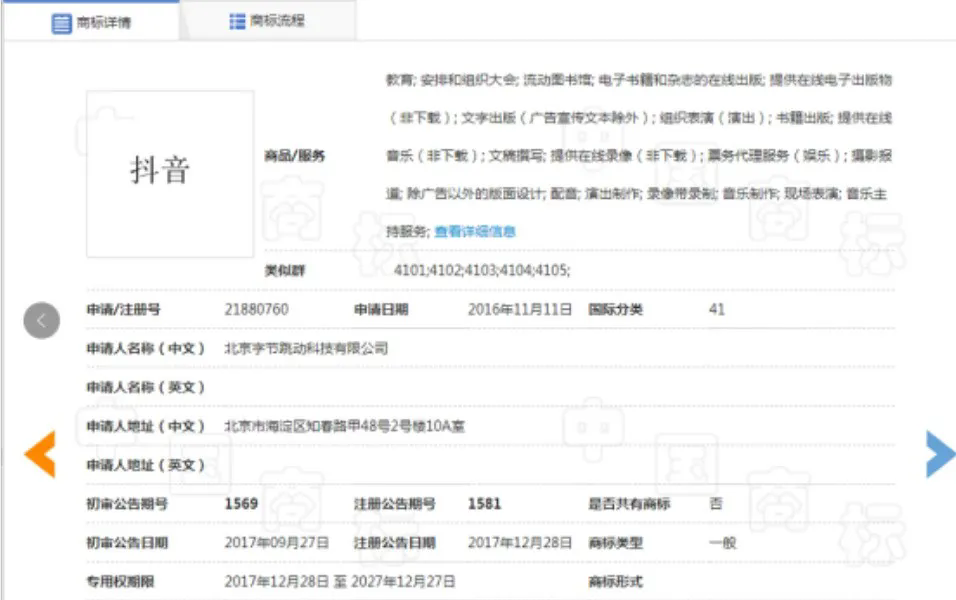The width and height of the screenshot is (956, 600).
Task: Go to previous trademark with orange arrow
Action: [40, 454]
